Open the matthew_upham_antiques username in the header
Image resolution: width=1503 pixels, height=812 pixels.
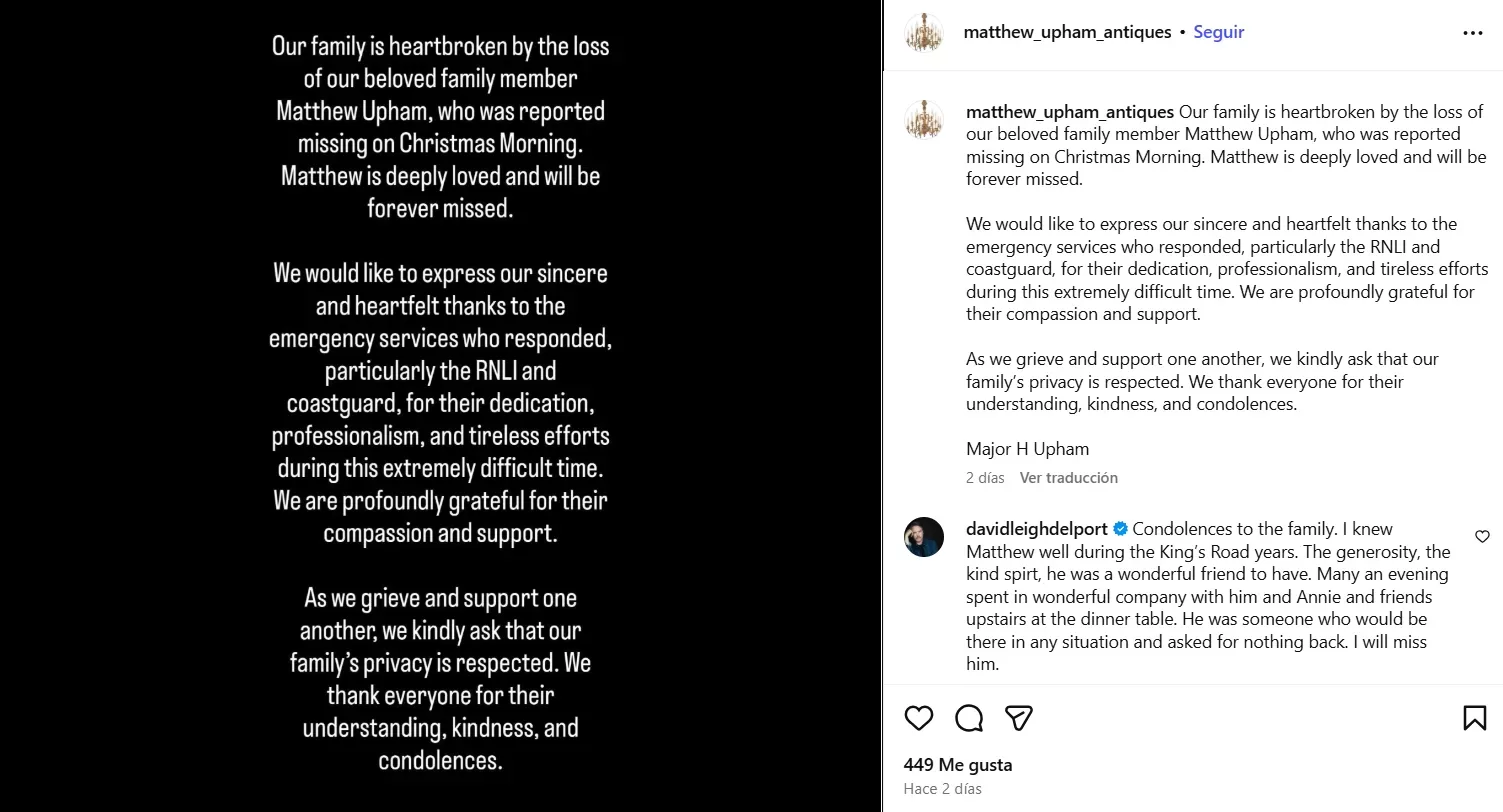point(1067,32)
